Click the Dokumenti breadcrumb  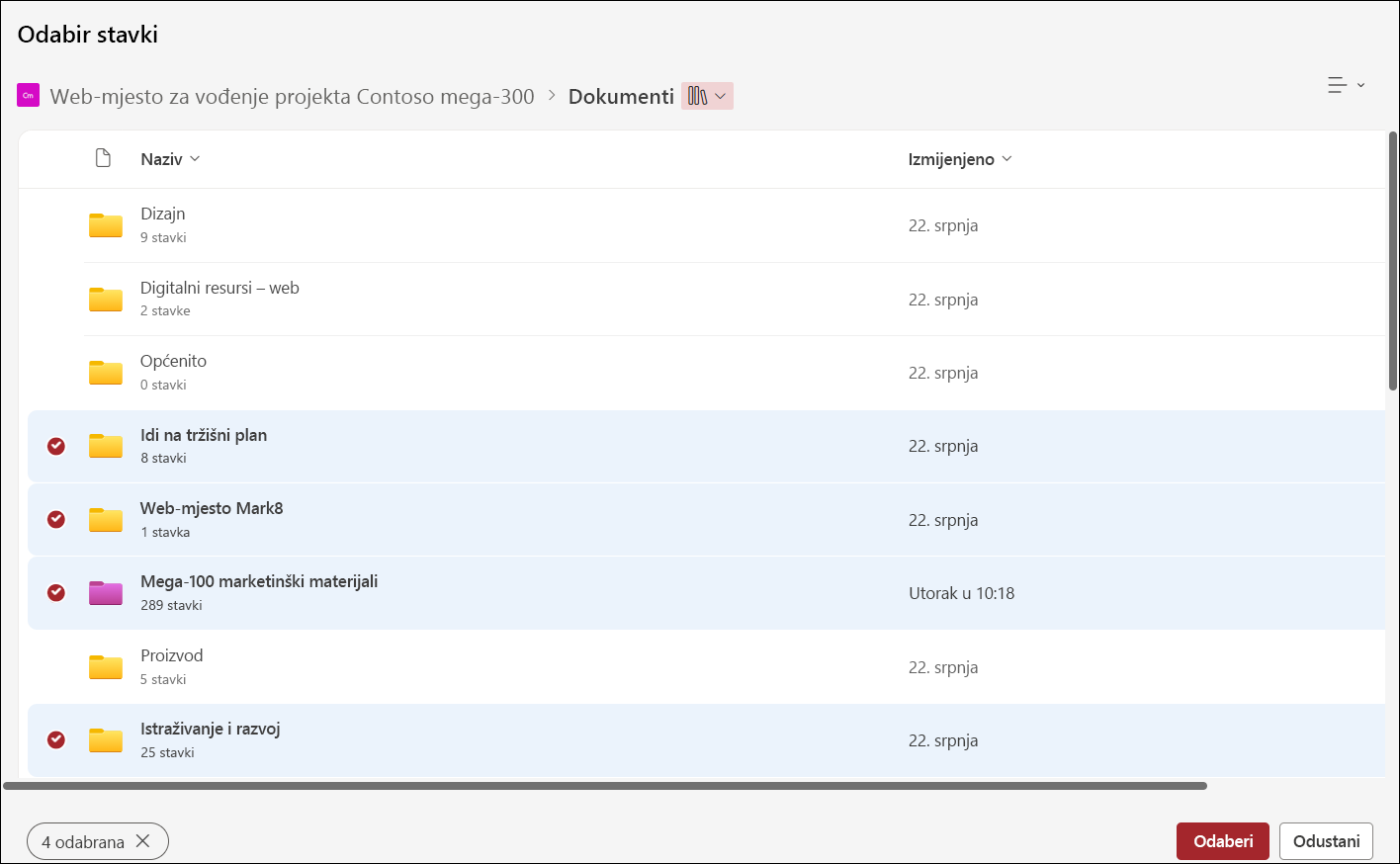click(621, 96)
